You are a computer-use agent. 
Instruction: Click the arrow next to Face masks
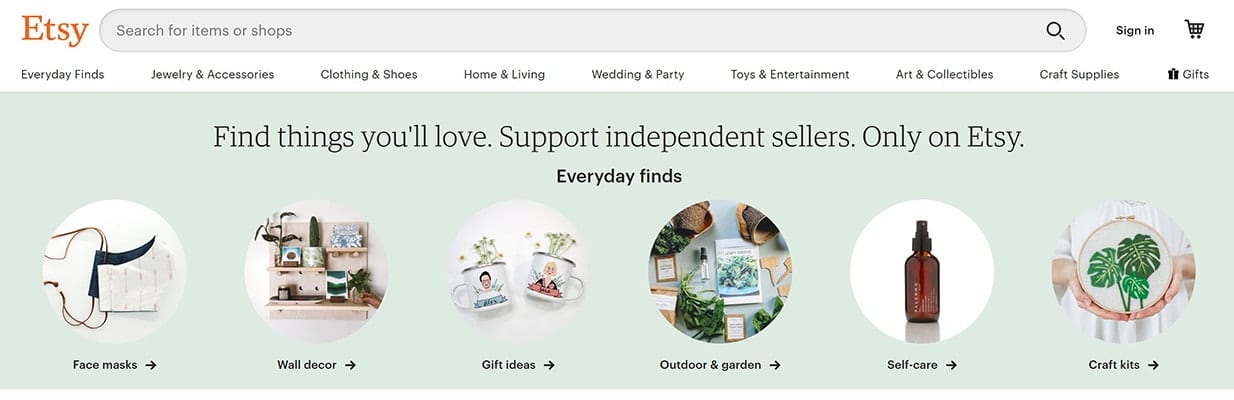coord(151,365)
